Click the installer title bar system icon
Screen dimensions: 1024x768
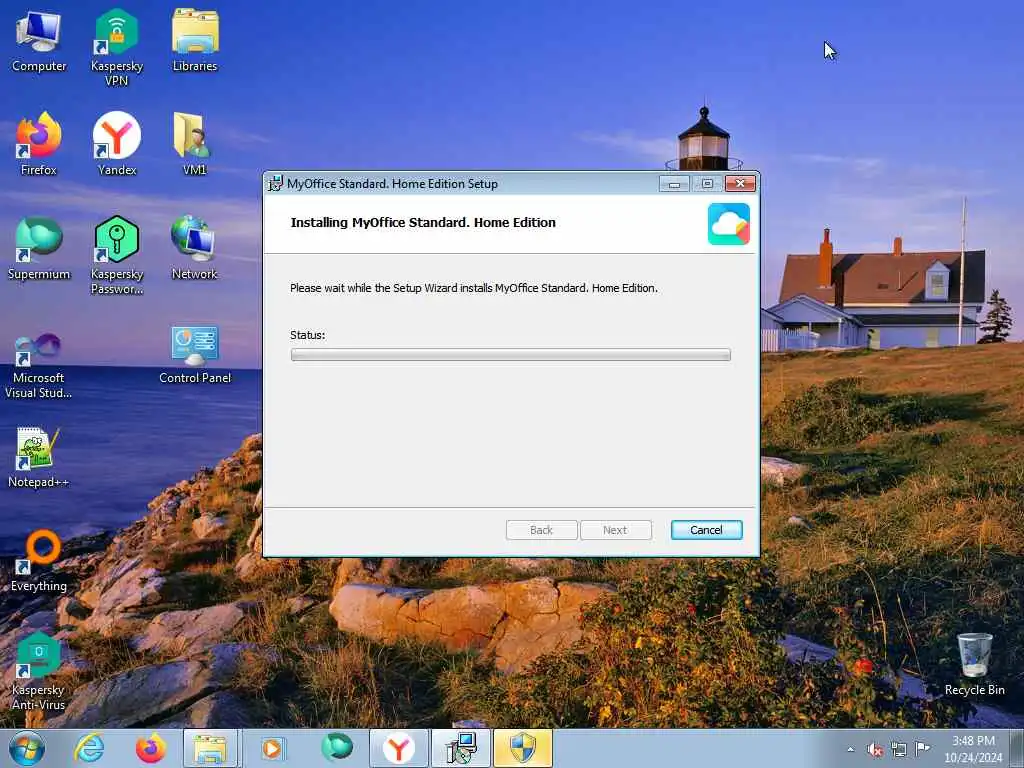tap(276, 184)
